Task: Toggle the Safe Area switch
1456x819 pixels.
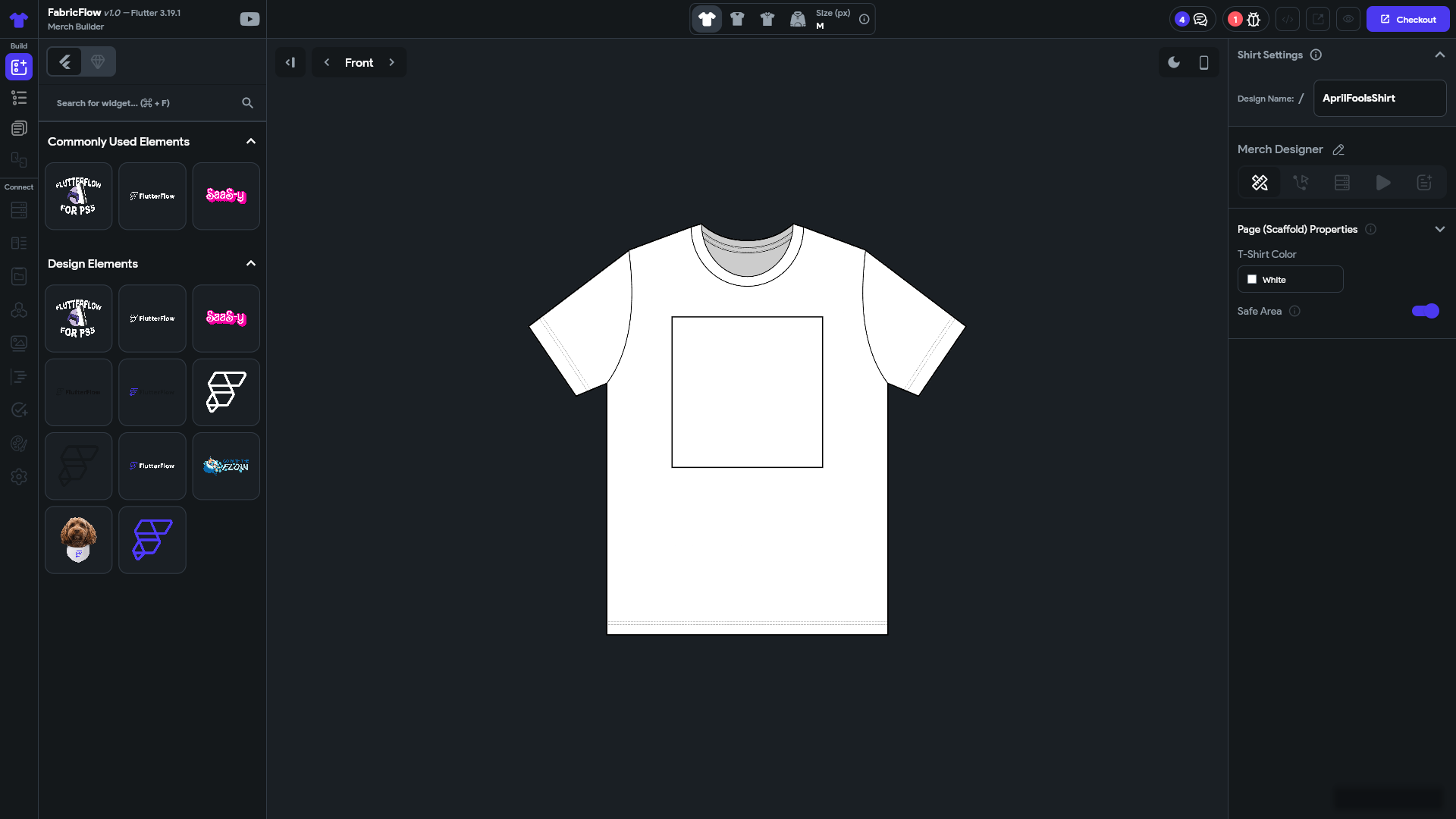Action: [x=1425, y=311]
